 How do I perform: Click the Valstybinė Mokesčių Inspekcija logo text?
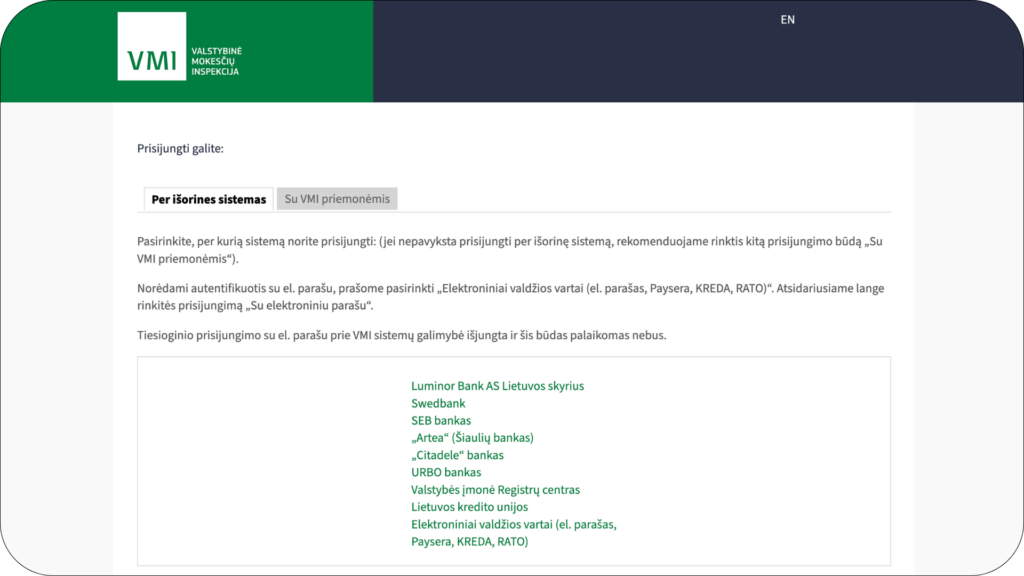click(x=214, y=61)
